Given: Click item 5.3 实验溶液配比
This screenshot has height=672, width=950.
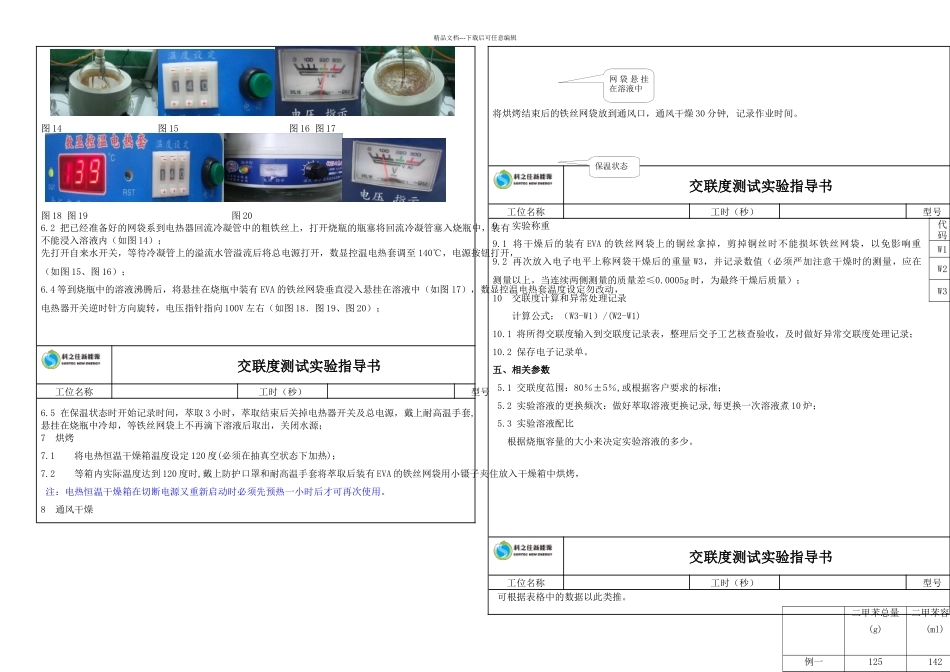Looking at the screenshot, I should pyautogui.click(x=536, y=424).
